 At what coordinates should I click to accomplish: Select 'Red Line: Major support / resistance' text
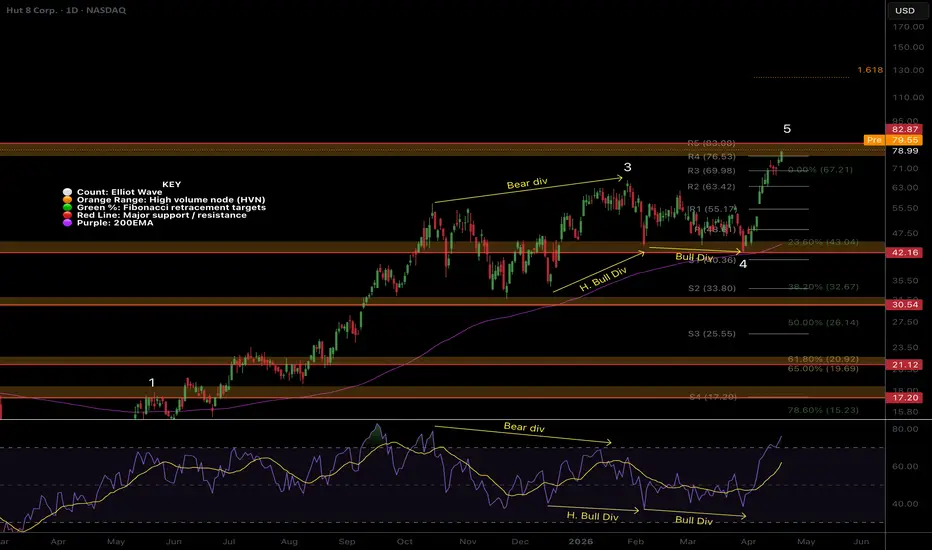pyautogui.click(x=162, y=215)
